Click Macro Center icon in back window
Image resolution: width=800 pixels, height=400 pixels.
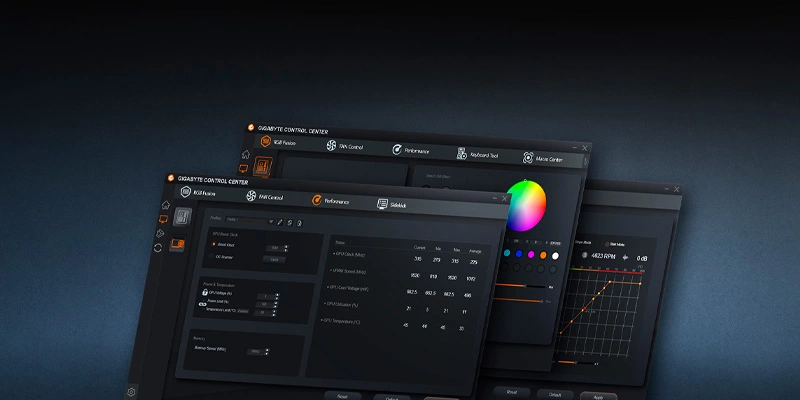point(528,158)
